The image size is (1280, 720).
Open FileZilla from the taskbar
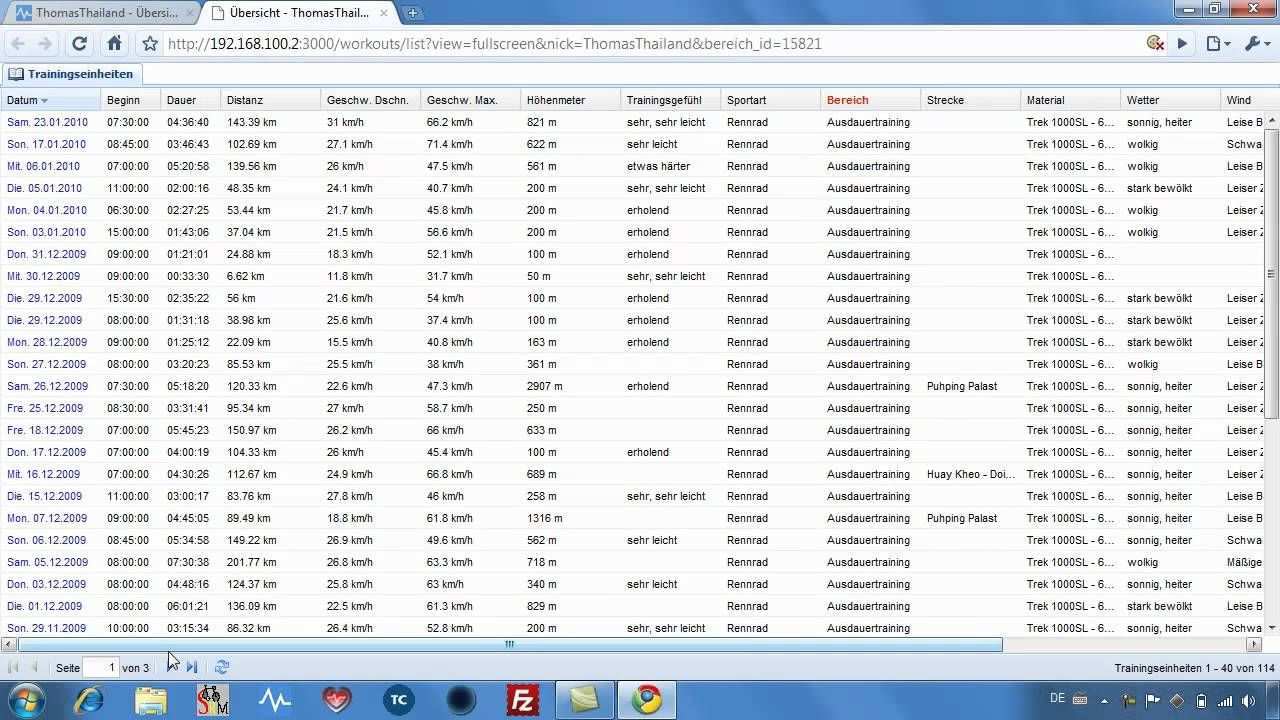click(523, 699)
